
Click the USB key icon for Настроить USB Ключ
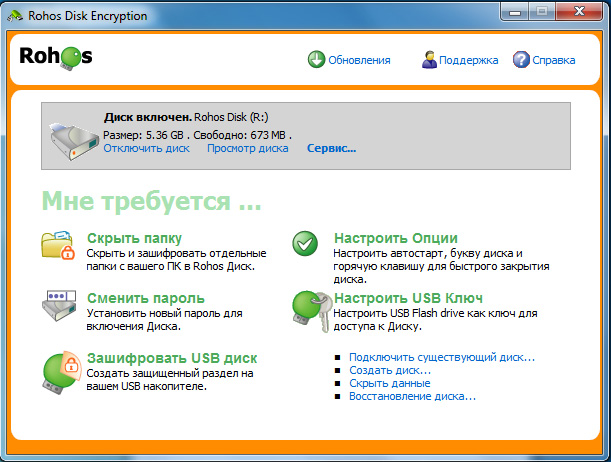tap(311, 312)
